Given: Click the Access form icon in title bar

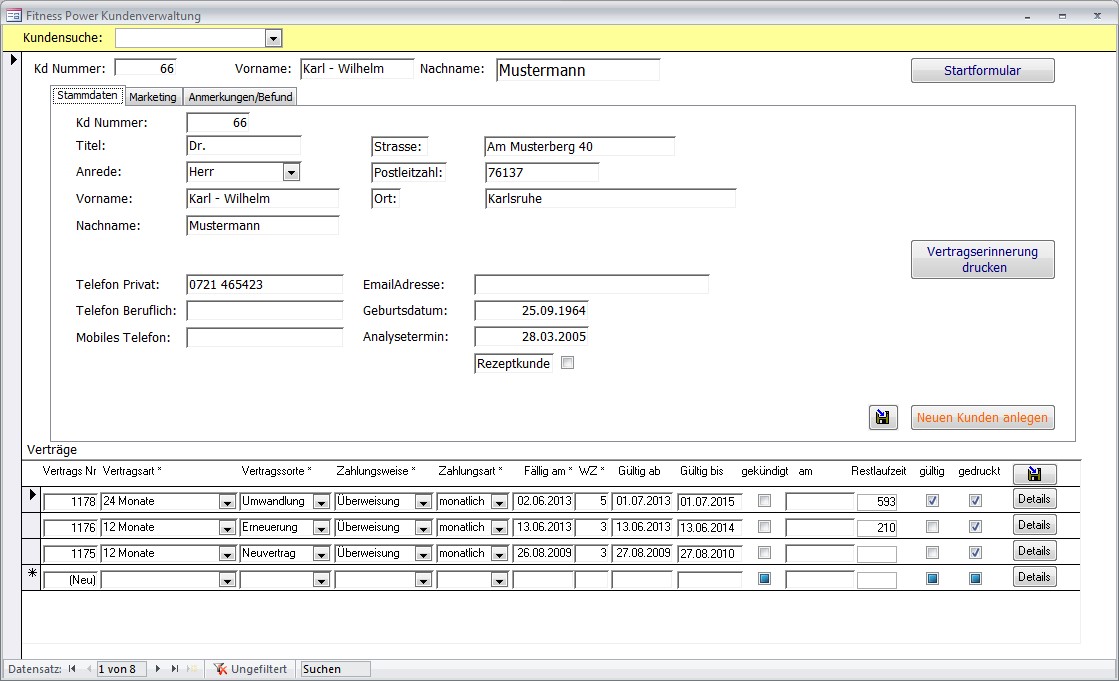Looking at the screenshot, I should [14, 16].
